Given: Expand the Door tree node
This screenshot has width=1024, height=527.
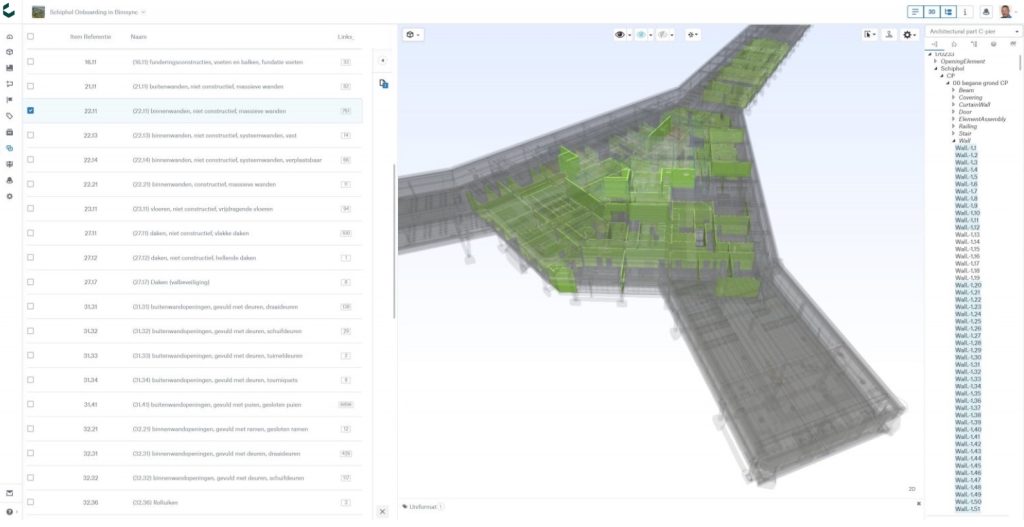Looking at the screenshot, I should pyautogui.click(x=953, y=112).
